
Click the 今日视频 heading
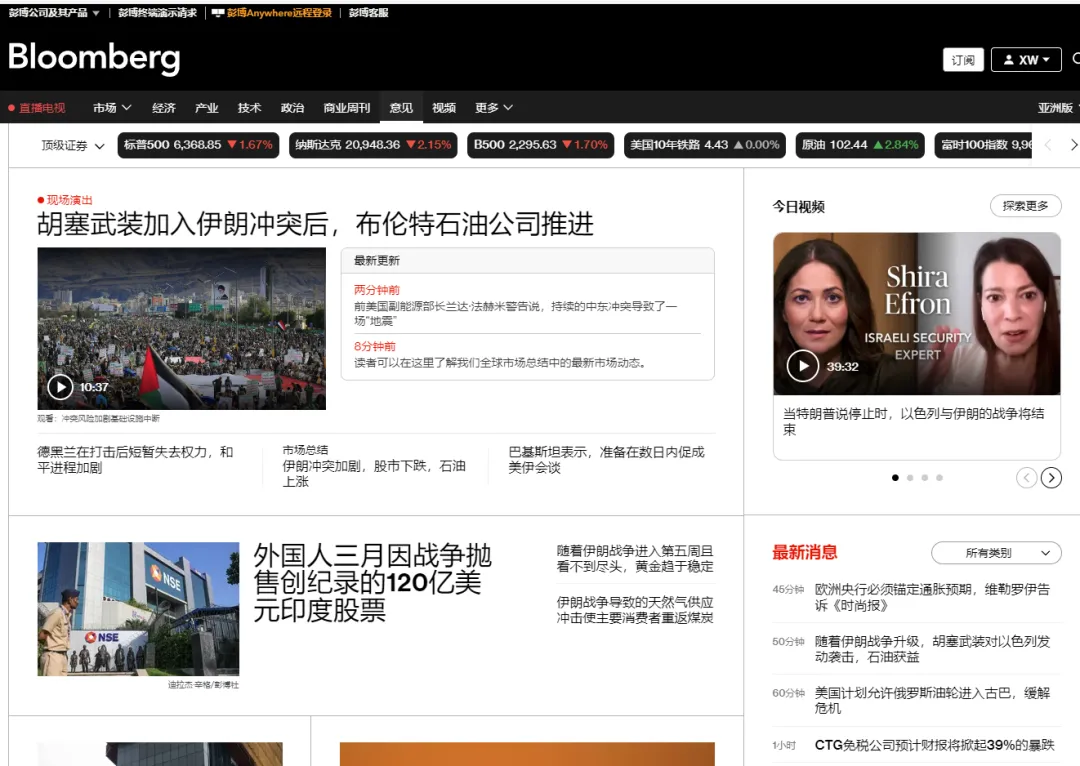(x=798, y=206)
